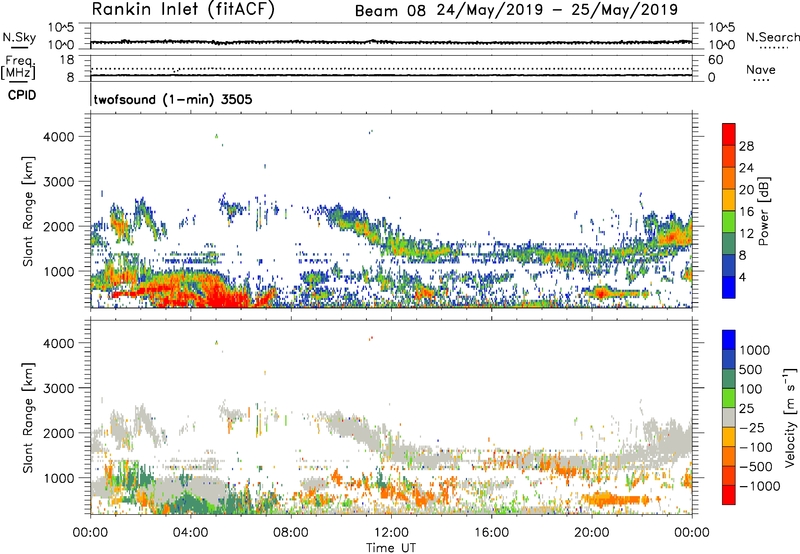Click the "CPID" row label
Image resolution: width=800 pixels, height=554 pixels.
[x=22, y=95]
